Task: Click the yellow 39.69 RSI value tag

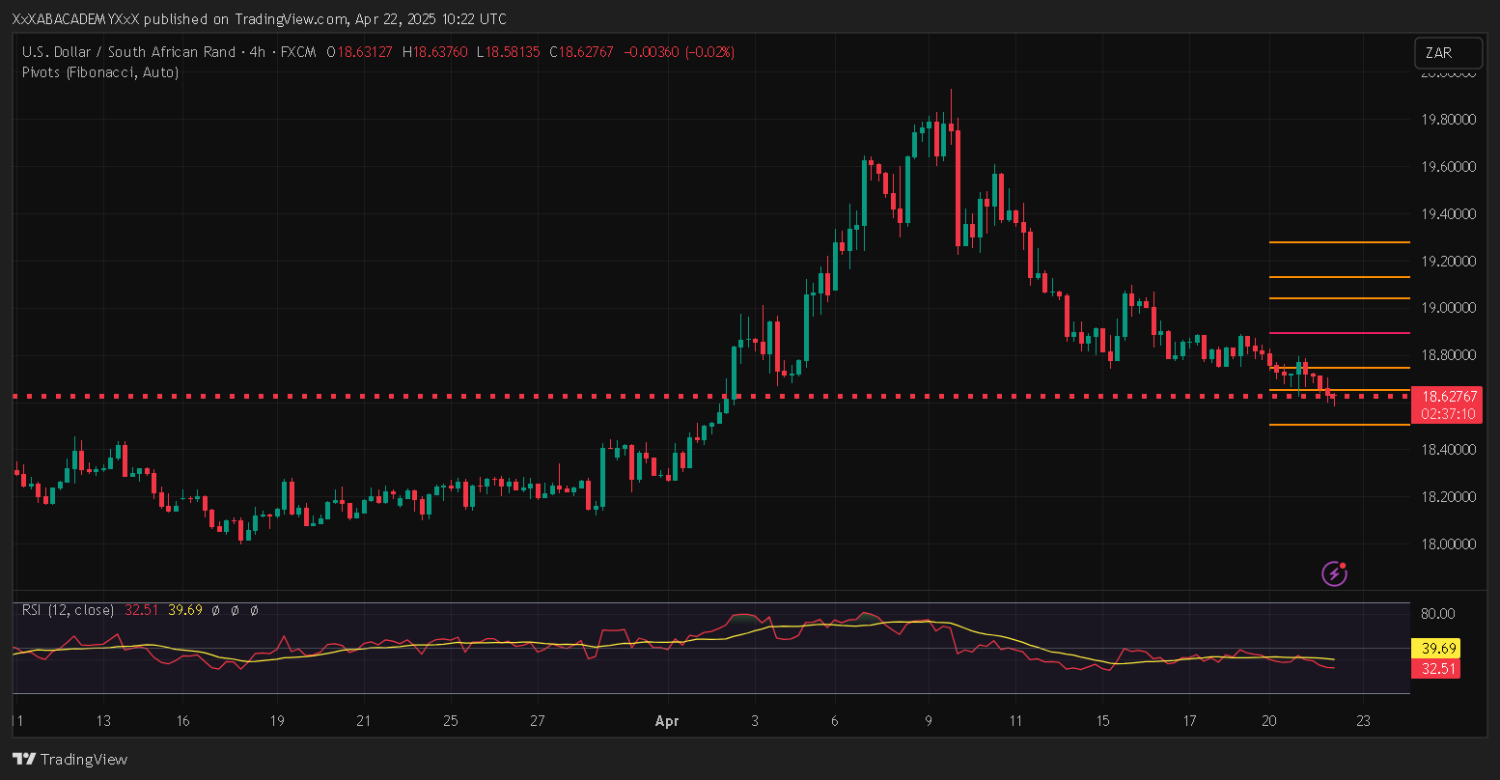Action: click(1435, 648)
